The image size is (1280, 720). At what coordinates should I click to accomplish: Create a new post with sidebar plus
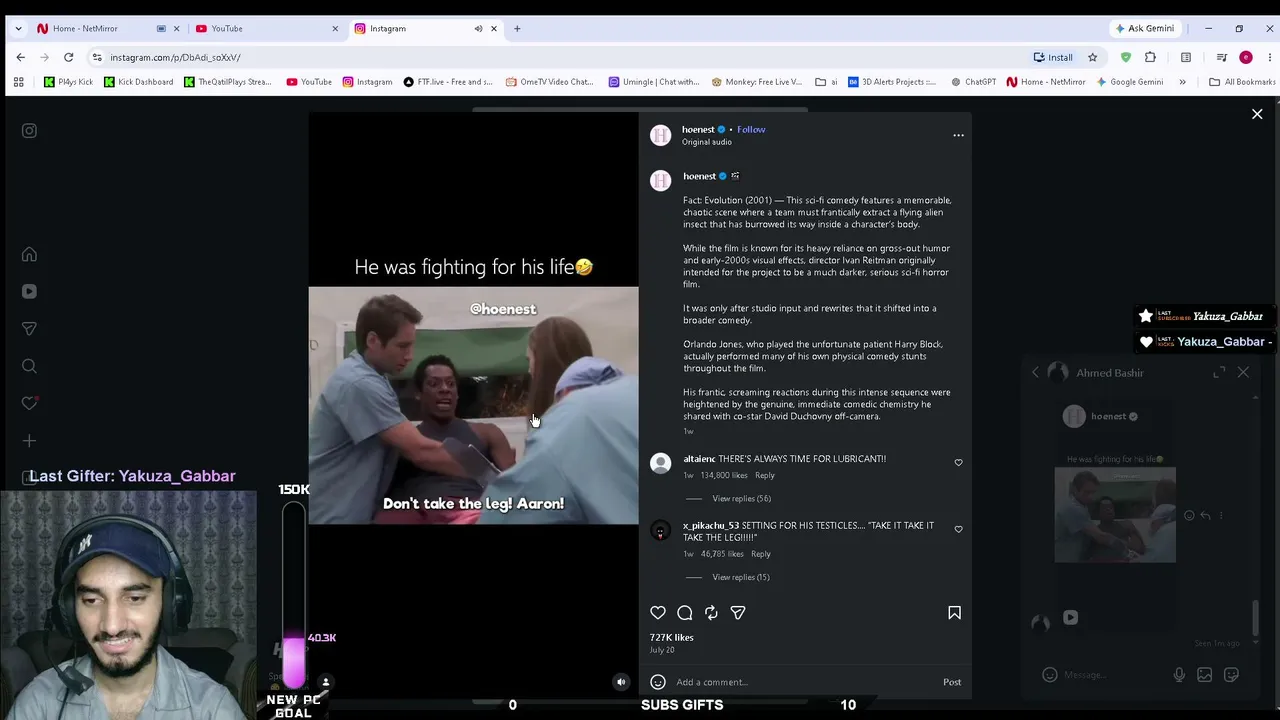pos(29,440)
